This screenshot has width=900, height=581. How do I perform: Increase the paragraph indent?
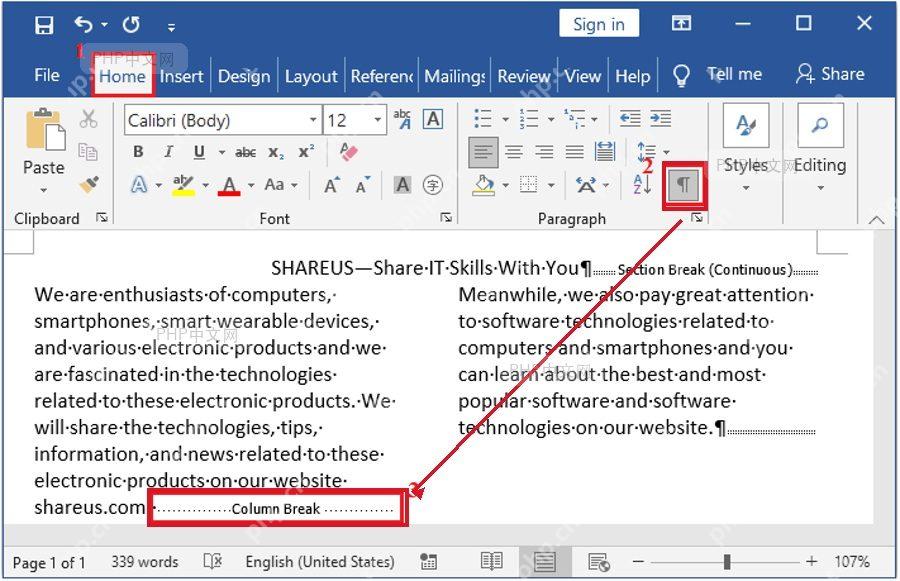[x=661, y=119]
